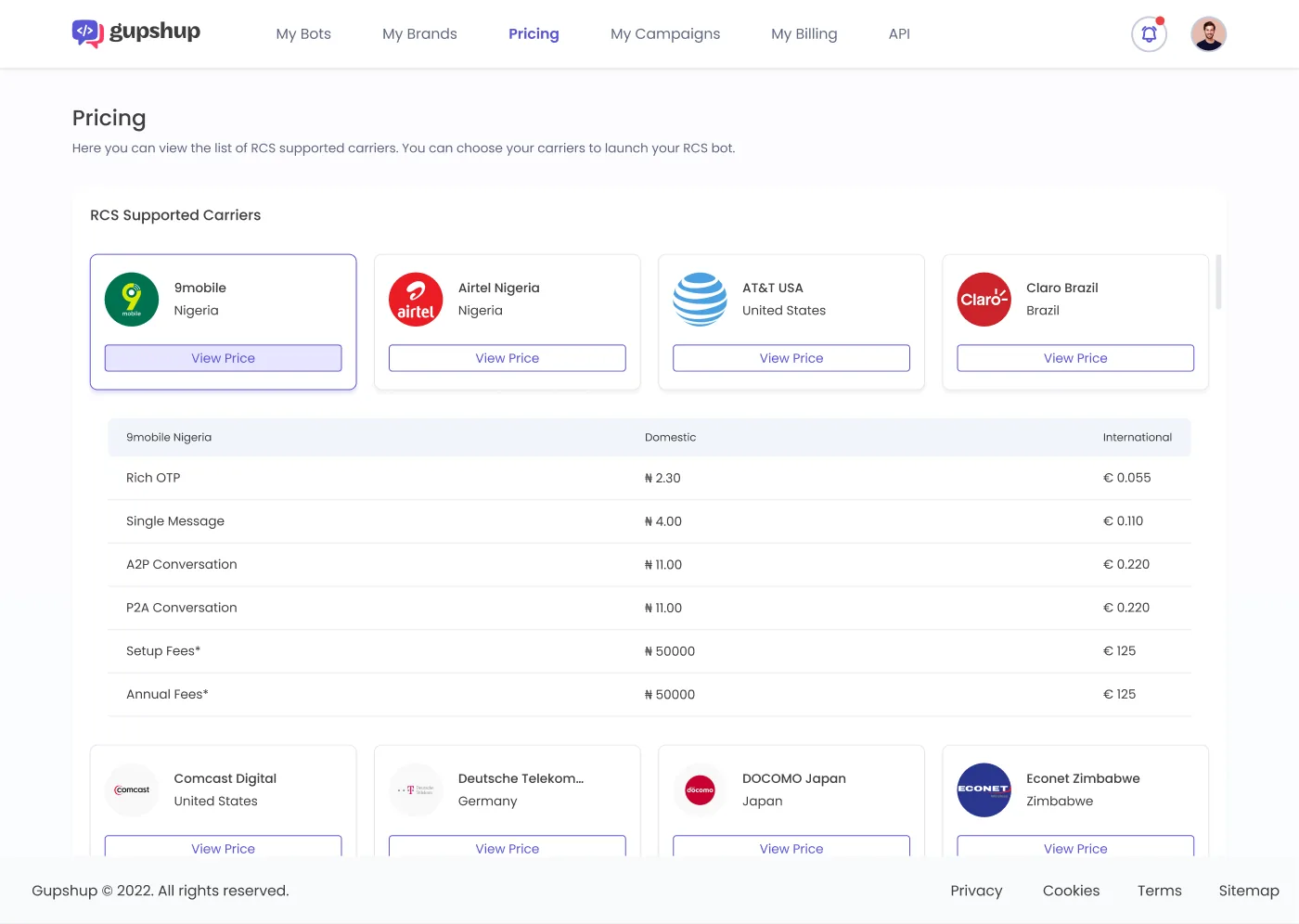Click the 'Annual Fees*' row label
Screen dimensions: 1299x924
167,694
